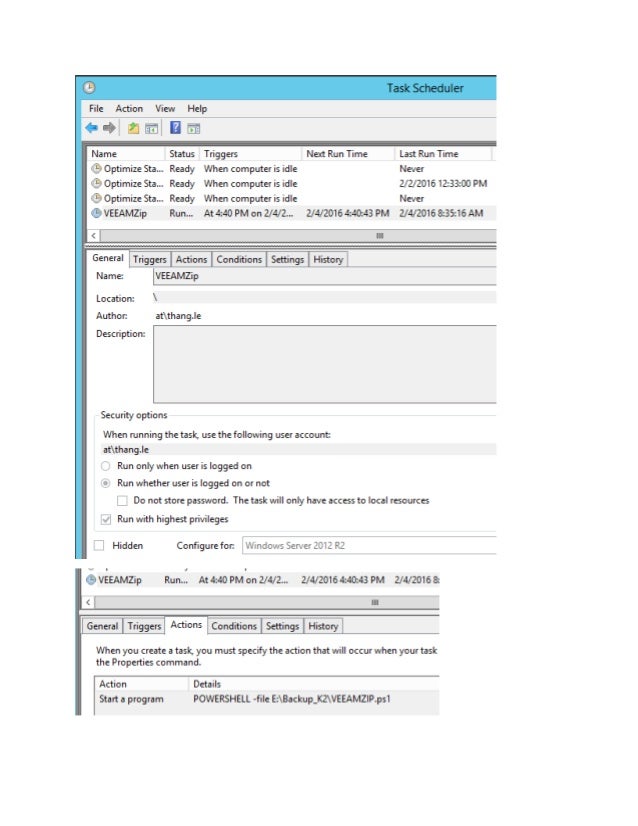
Task: Click the Task Scheduler clock title icon
Action: click(x=89, y=87)
